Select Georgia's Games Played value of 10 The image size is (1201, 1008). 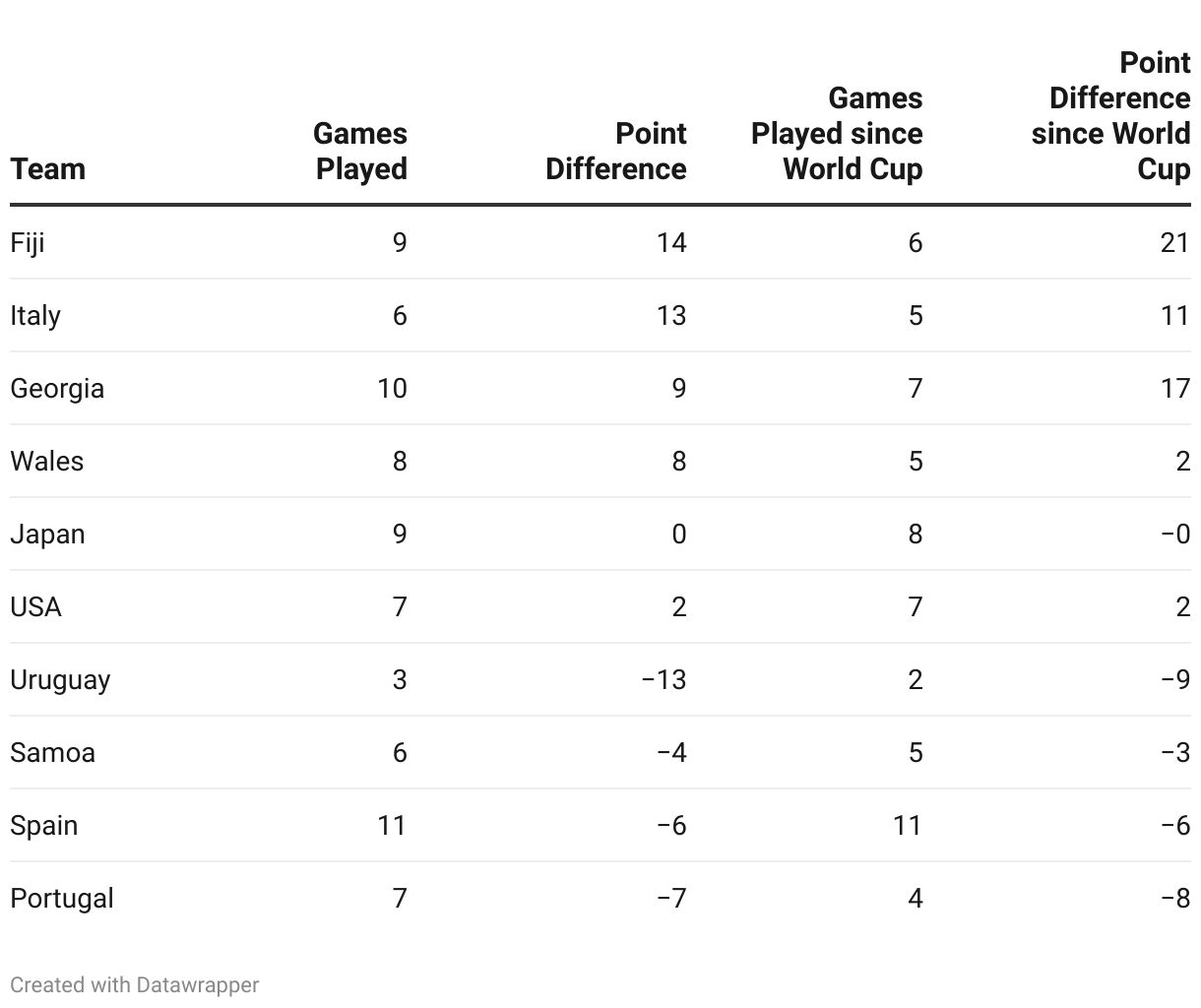click(392, 388)
